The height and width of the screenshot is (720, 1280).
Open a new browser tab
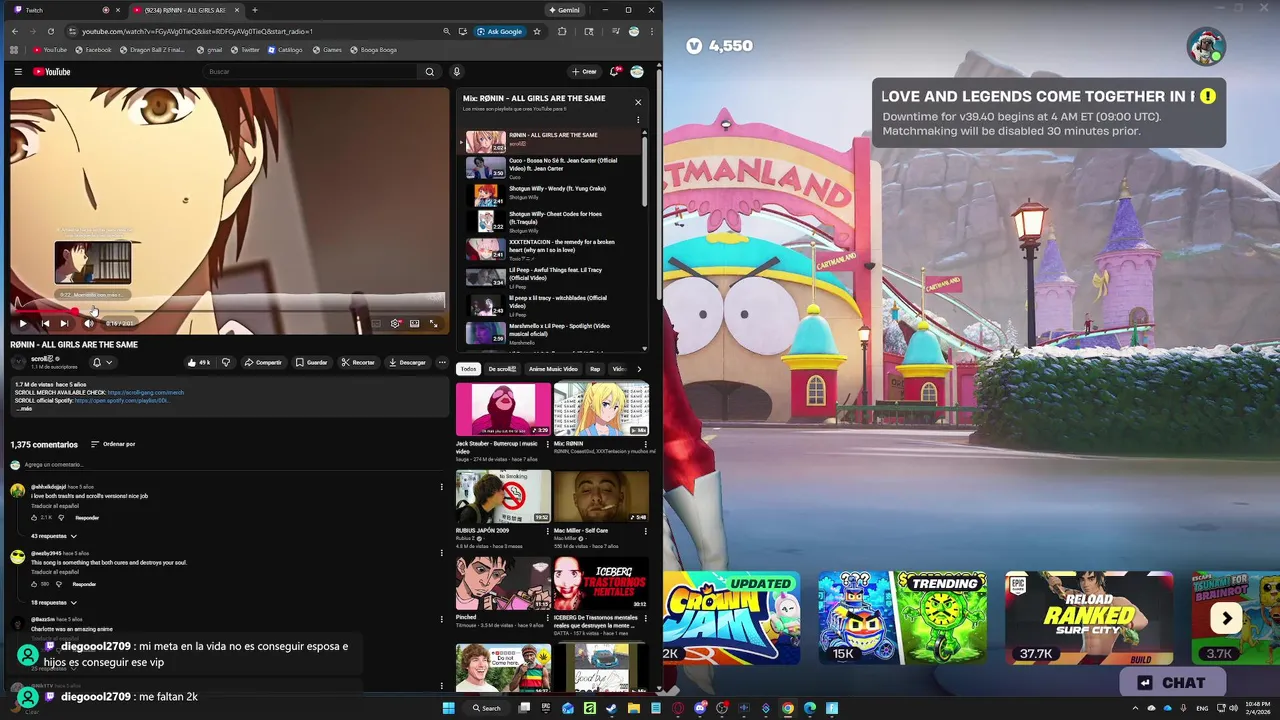point(254,10)
